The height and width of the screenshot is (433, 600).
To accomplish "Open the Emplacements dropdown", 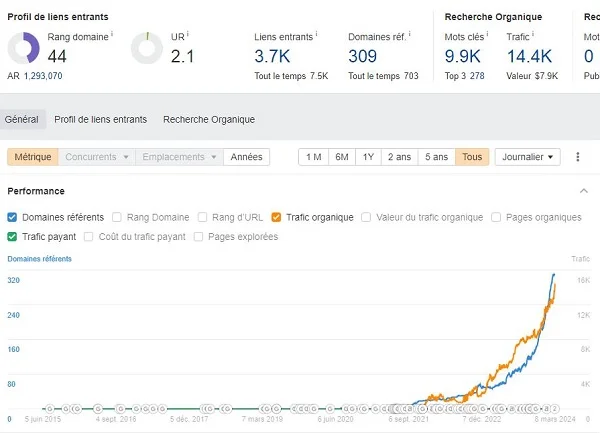I will pos(179,157).
